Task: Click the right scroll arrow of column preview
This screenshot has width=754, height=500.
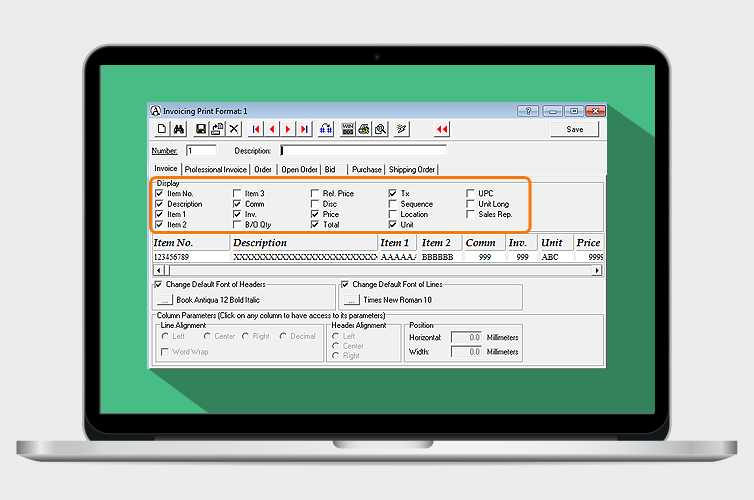Action: click(597, 270)
